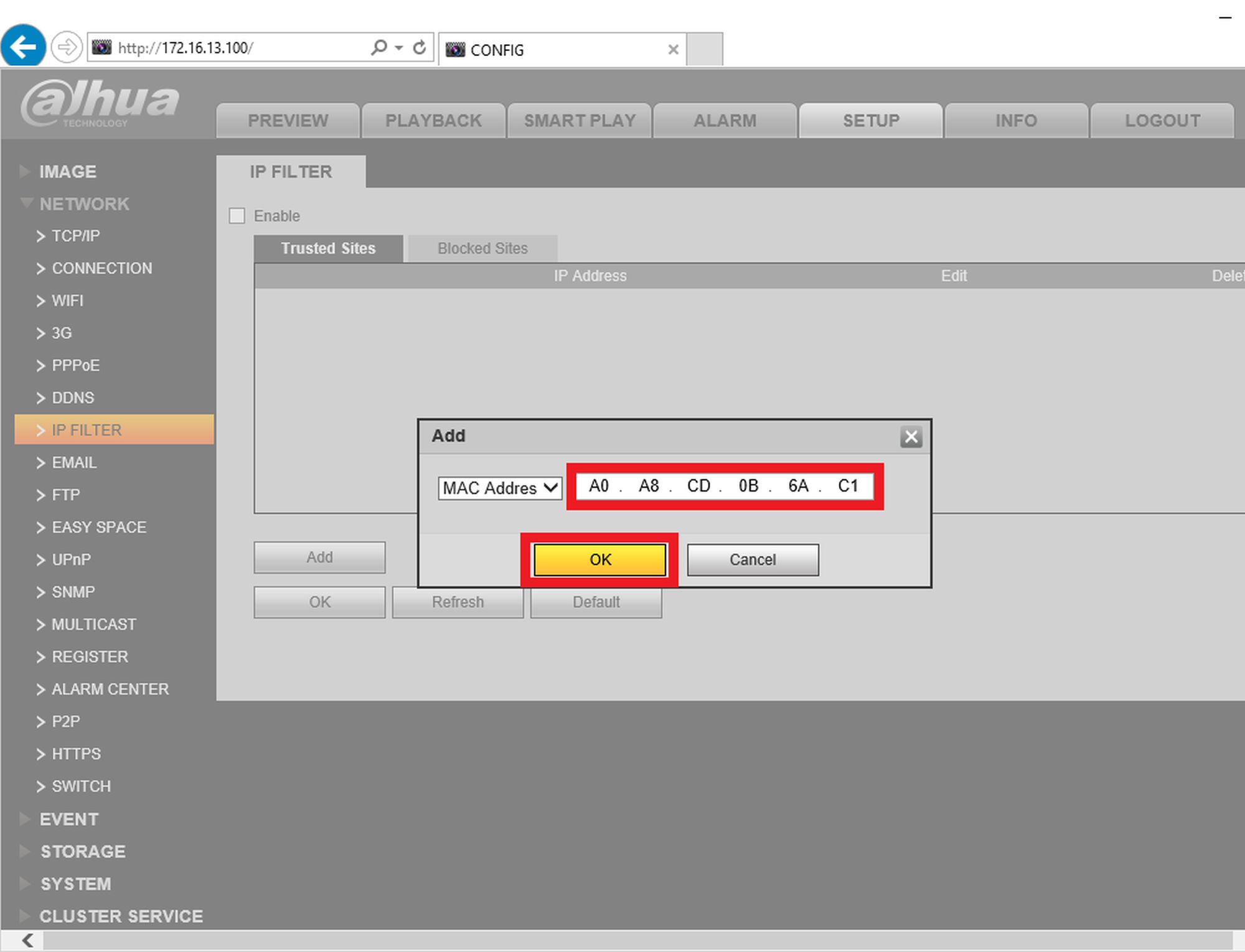Toggle the Enable IP filter checkbox
This screenshot has width=1245, height=952.
(x=237, y=216)
